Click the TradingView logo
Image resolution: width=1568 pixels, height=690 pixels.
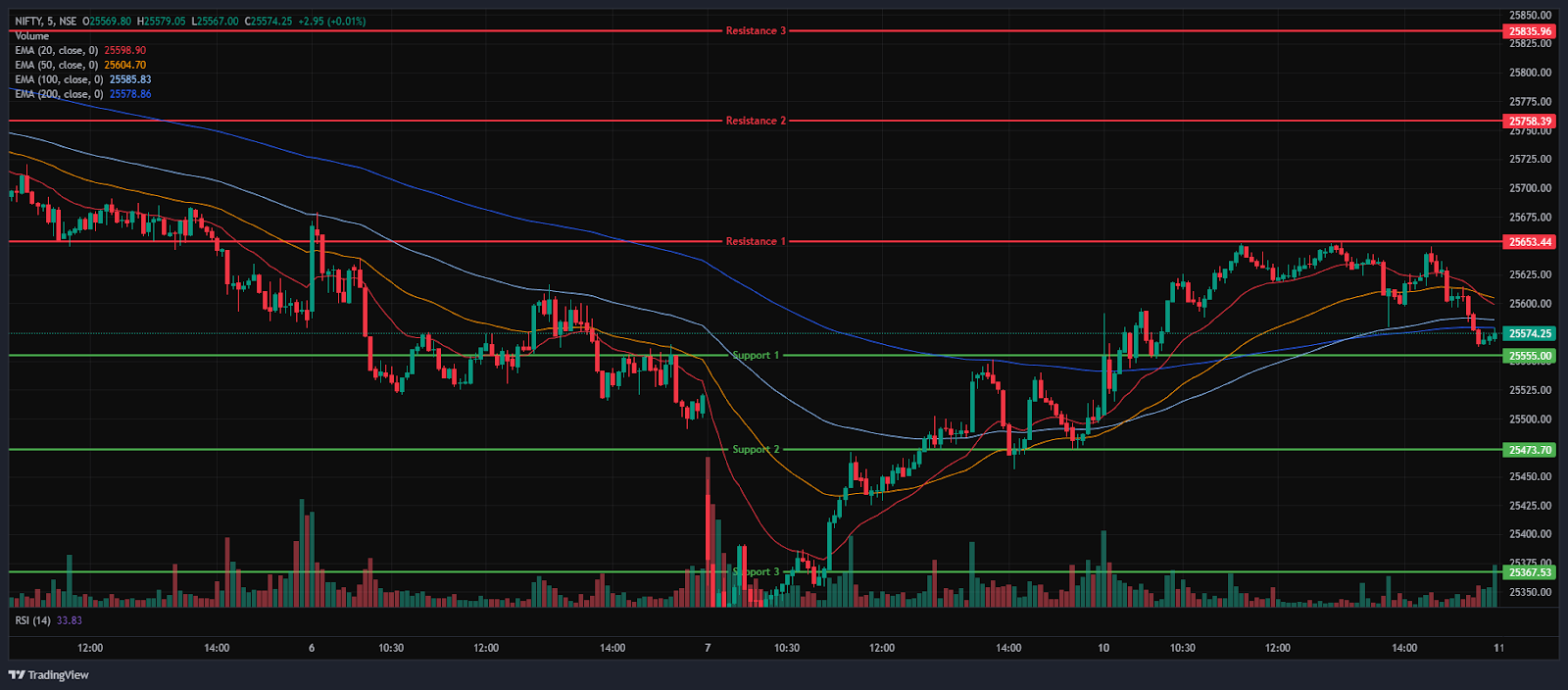coord(49,674)
